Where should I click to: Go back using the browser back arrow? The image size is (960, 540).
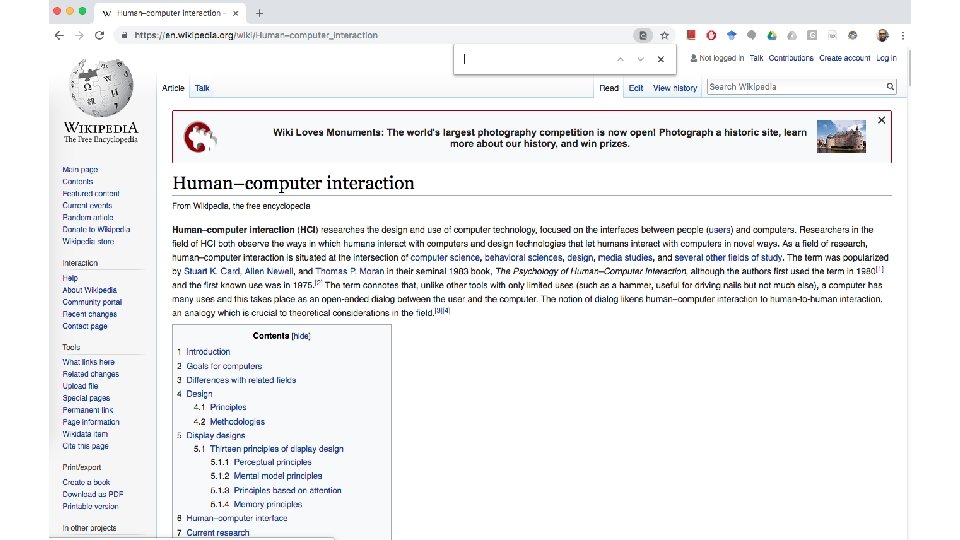pos(59,36)
